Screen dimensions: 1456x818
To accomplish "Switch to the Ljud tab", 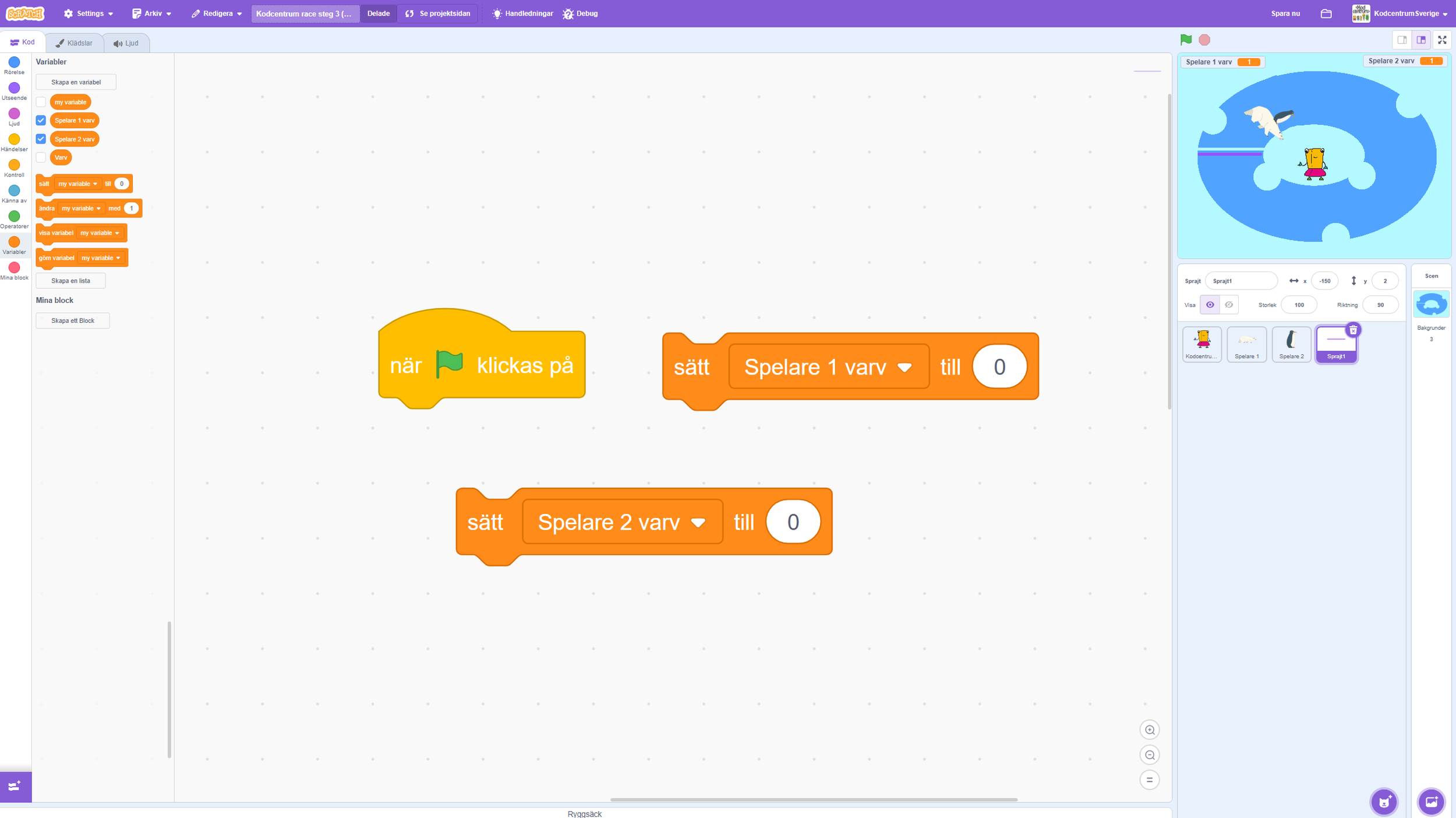I will click(126, 43).
